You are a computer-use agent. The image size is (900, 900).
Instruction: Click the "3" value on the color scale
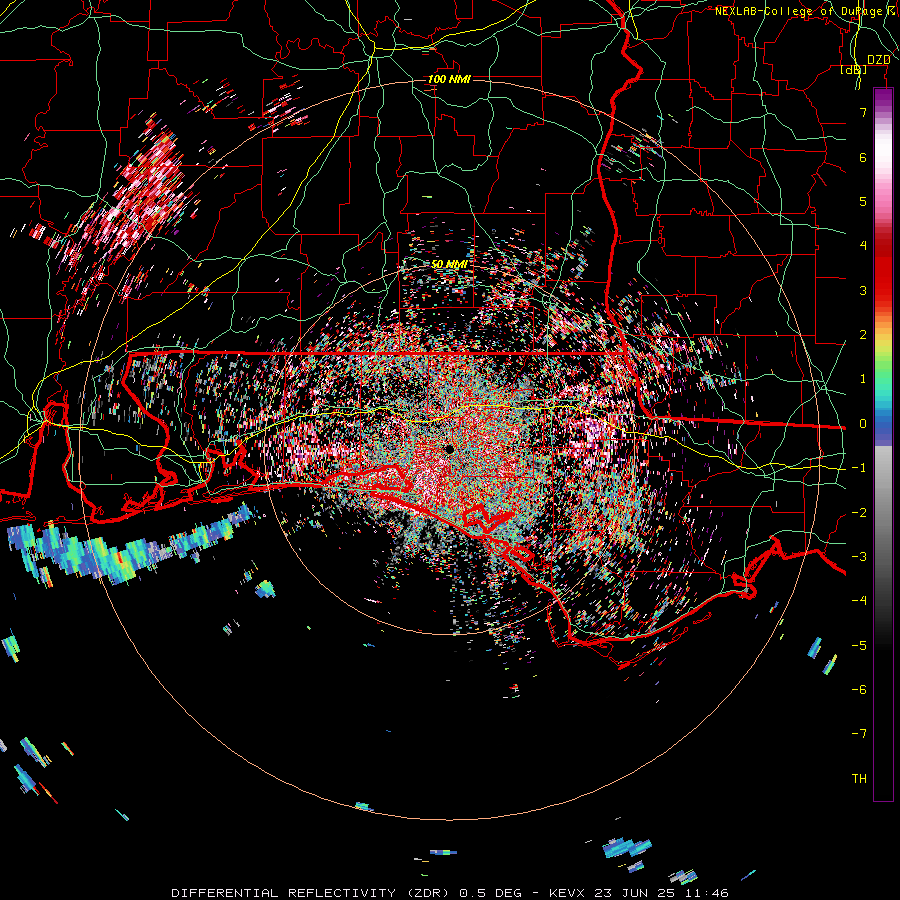[x=863, y=290]
